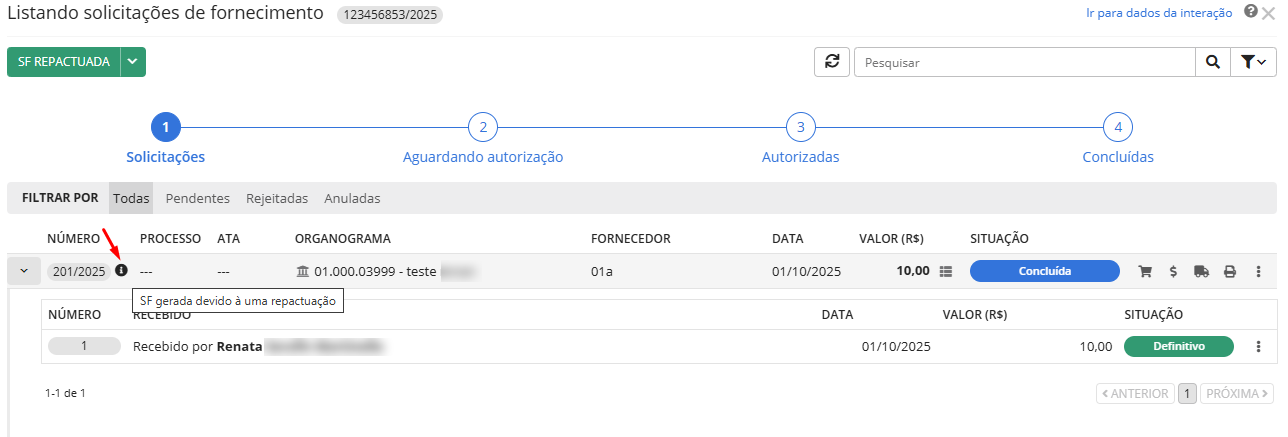Click the search magnifier icon
Viewport: 1288px width, 437px height.
point(1212,62)
